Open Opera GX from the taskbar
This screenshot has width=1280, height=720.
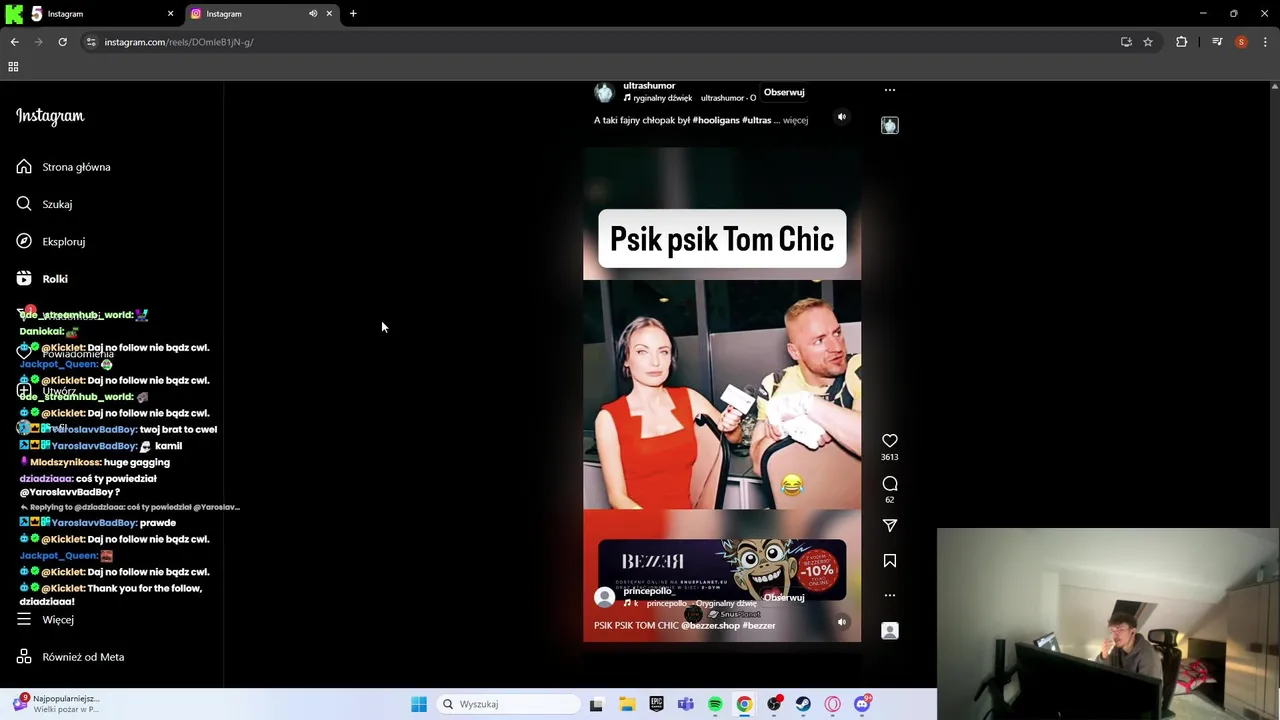(833, 704)
